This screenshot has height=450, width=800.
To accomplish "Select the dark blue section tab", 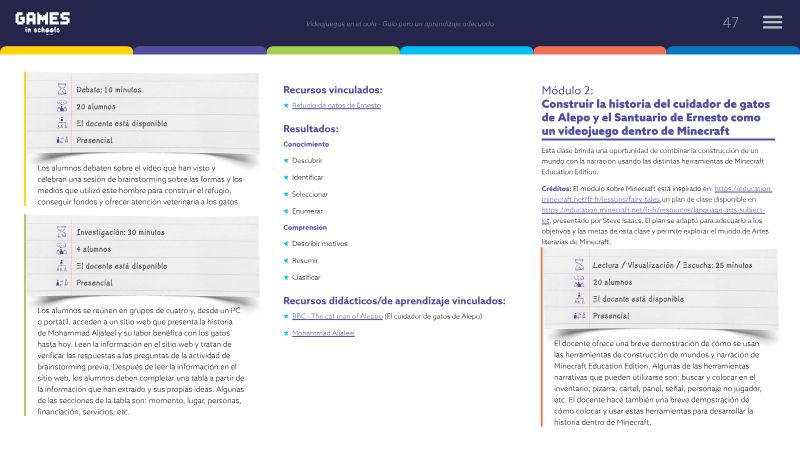I will click(x=733, y=50).
